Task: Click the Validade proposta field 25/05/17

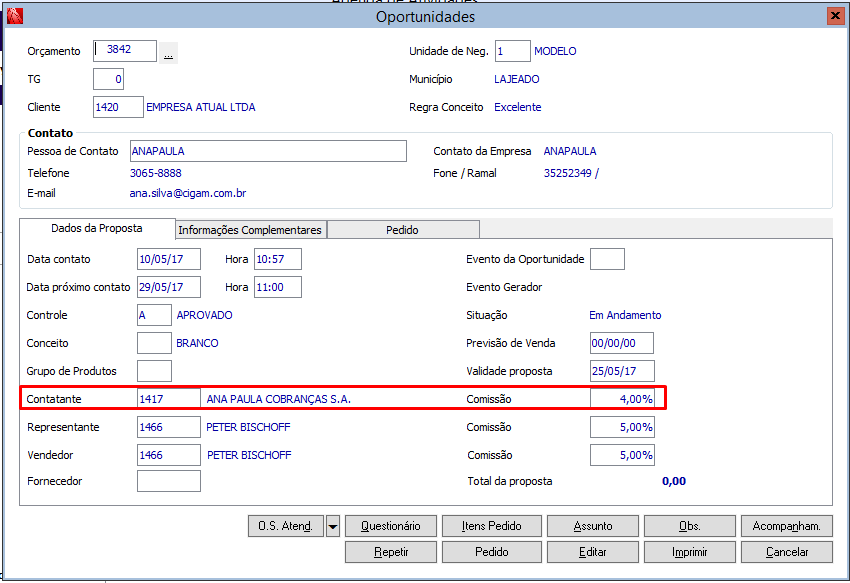Action: click(x=622, y=371)
